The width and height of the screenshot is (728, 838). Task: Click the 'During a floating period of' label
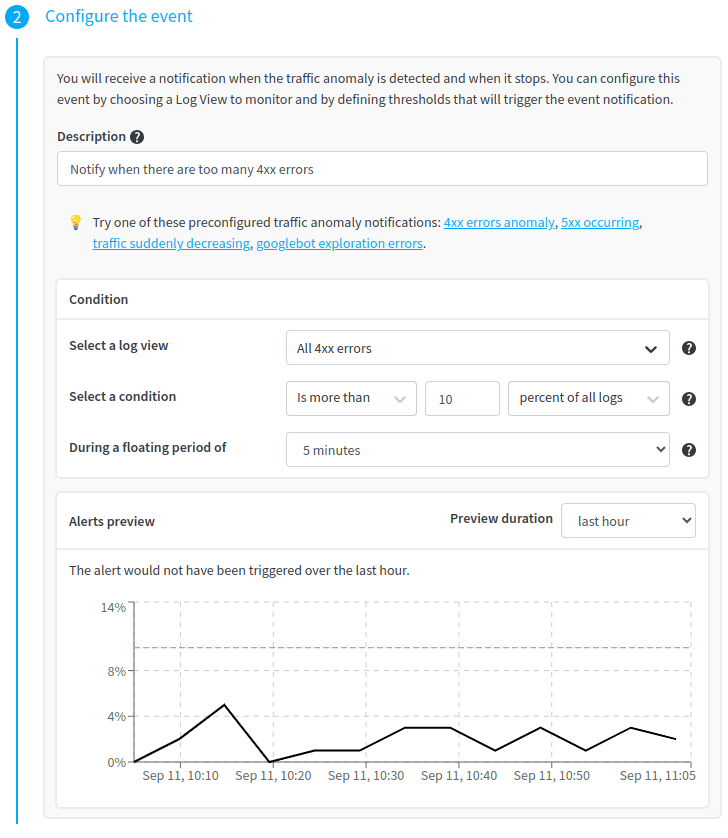(148, 447)
